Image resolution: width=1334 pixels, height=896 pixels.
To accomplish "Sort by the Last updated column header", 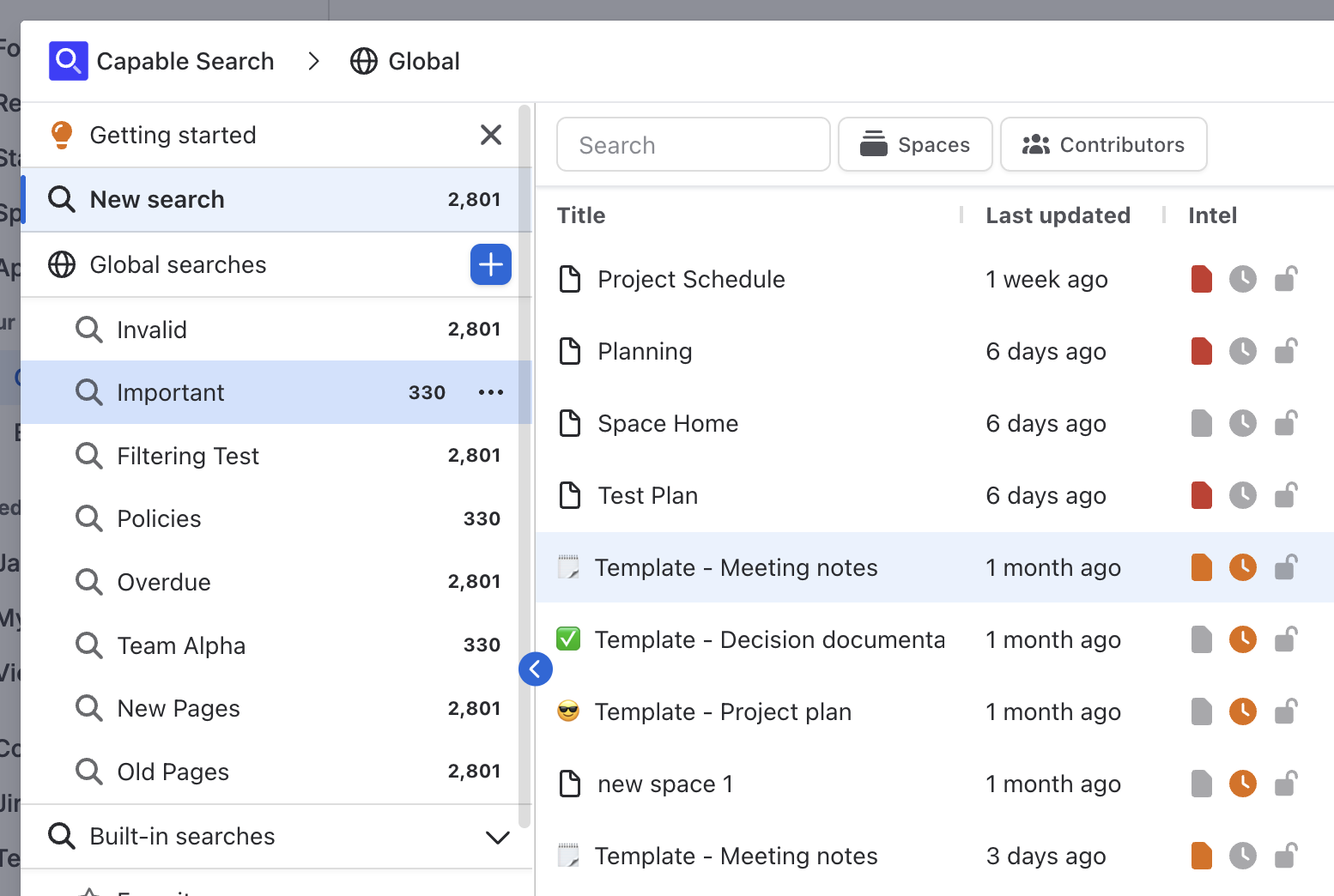I will pos(1058,215).
